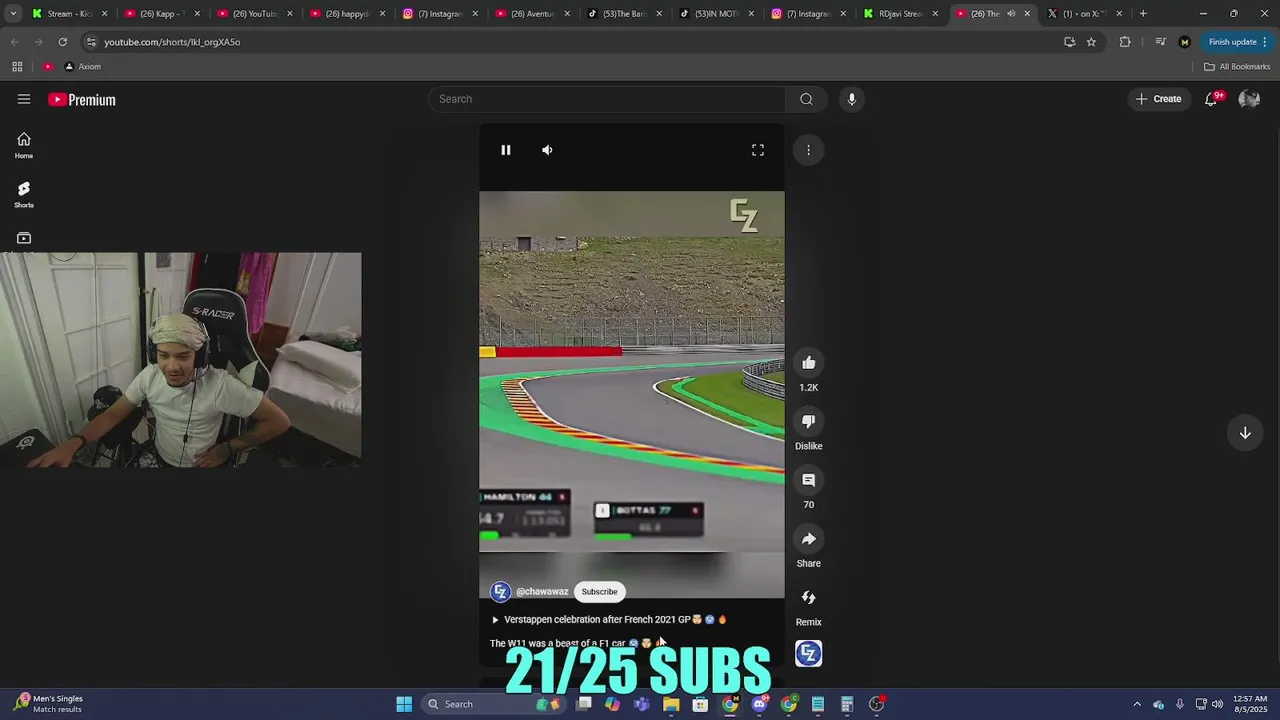Open the comments with 70 count
The height and width of the screenshot is (720, 1280).
808,480
